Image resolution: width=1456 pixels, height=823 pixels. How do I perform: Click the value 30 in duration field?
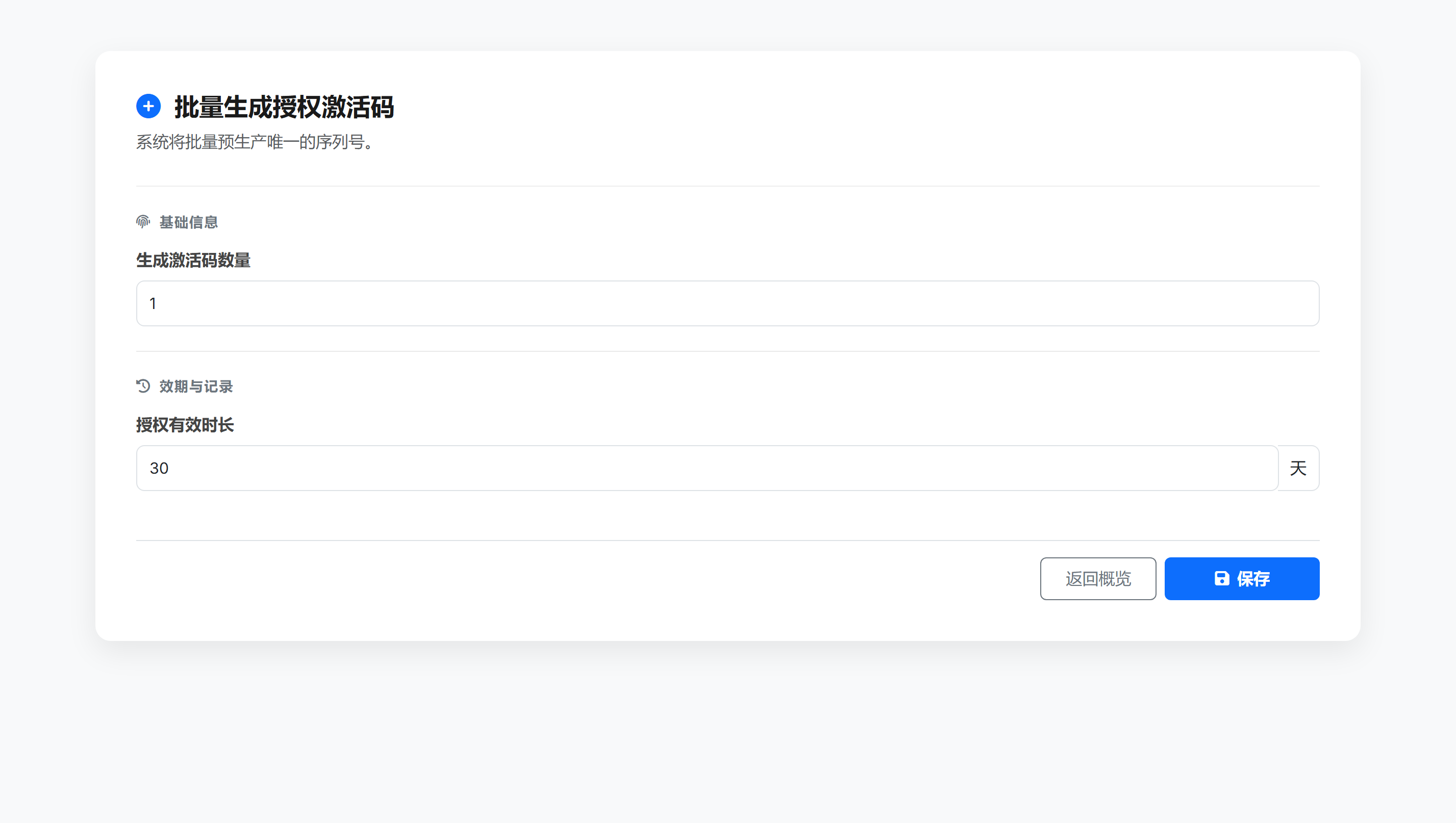click(x=159, y=468)
